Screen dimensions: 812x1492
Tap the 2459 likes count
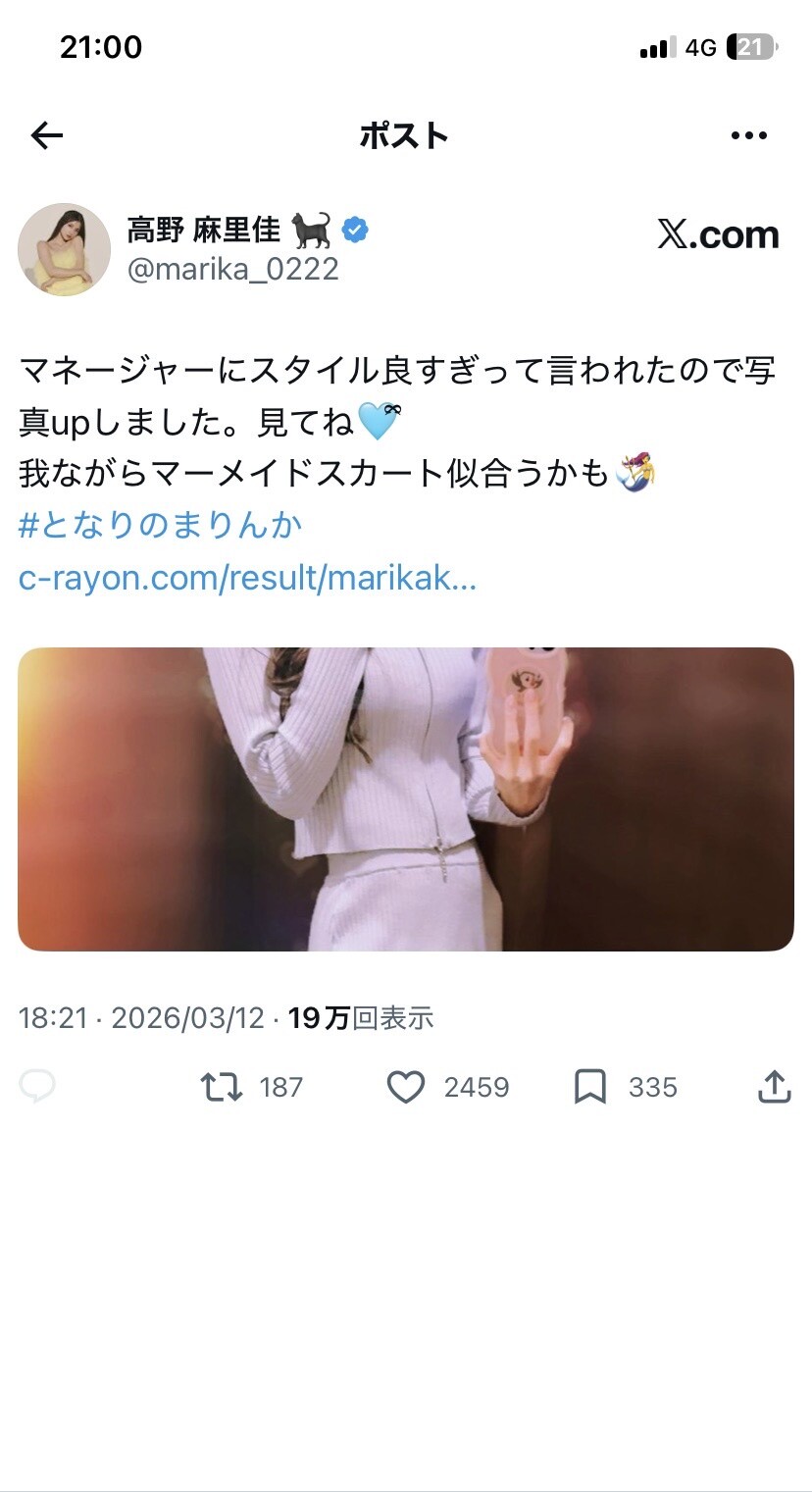coord(477,1087)
